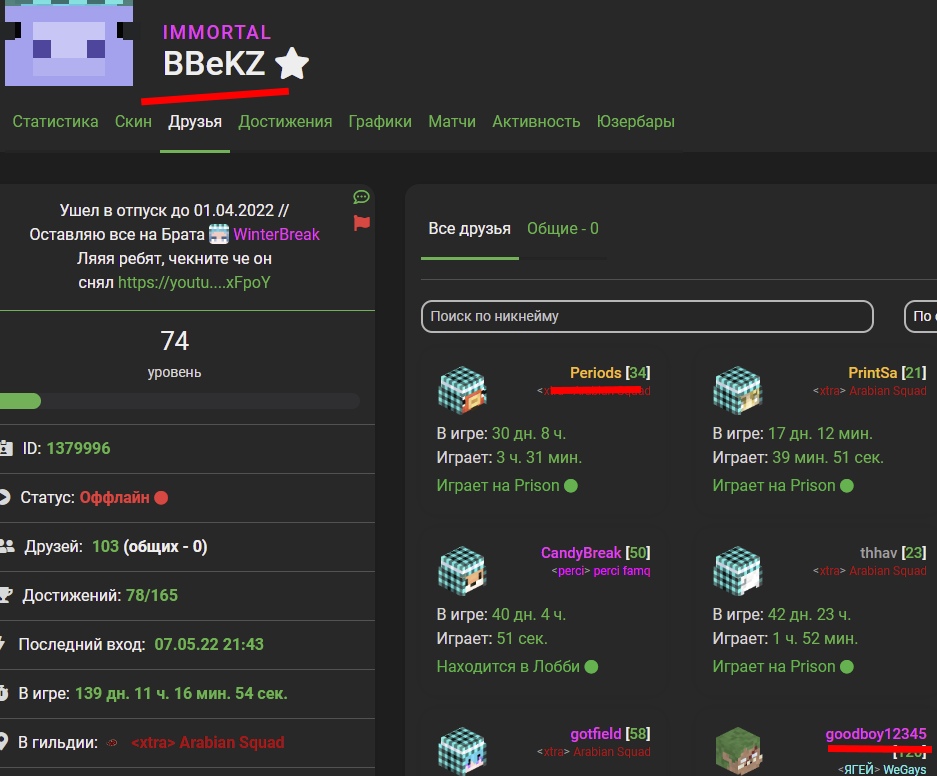Click the trophy icon next to Достижений
This screenshot has height=776, width=937.
coord(7,595)
